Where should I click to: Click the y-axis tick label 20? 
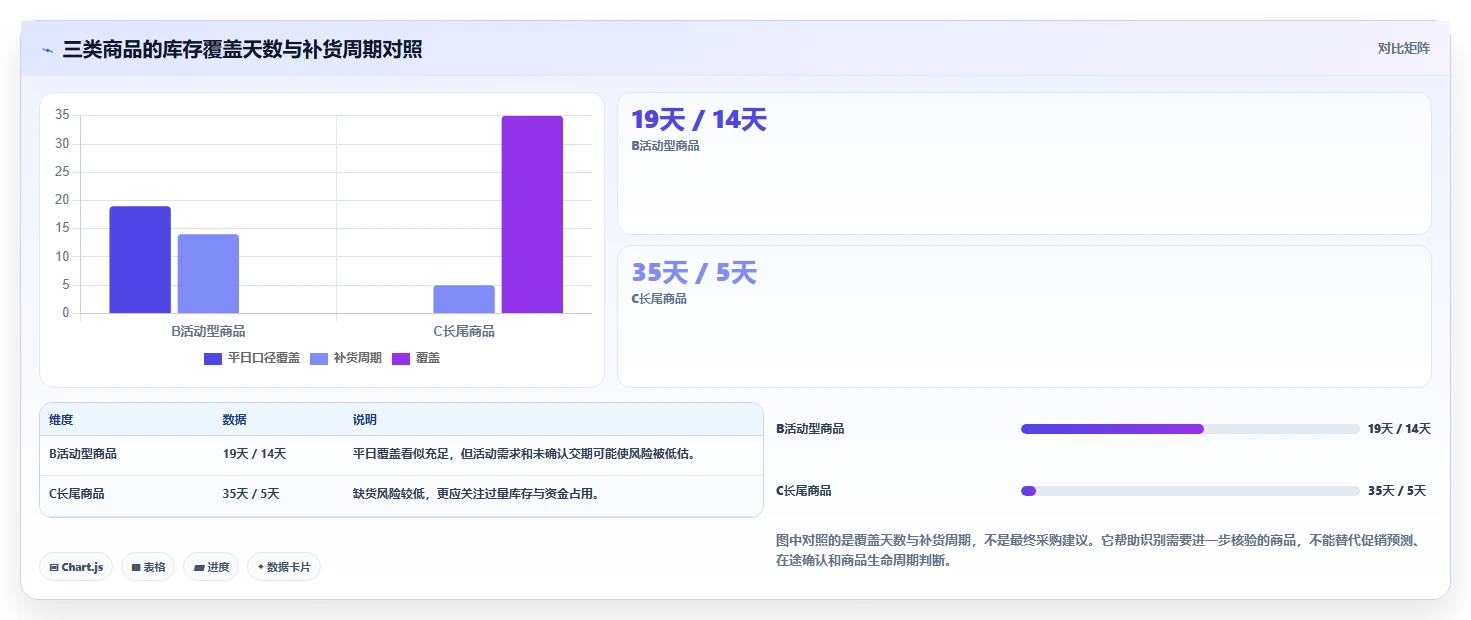(x=62, y=200)
